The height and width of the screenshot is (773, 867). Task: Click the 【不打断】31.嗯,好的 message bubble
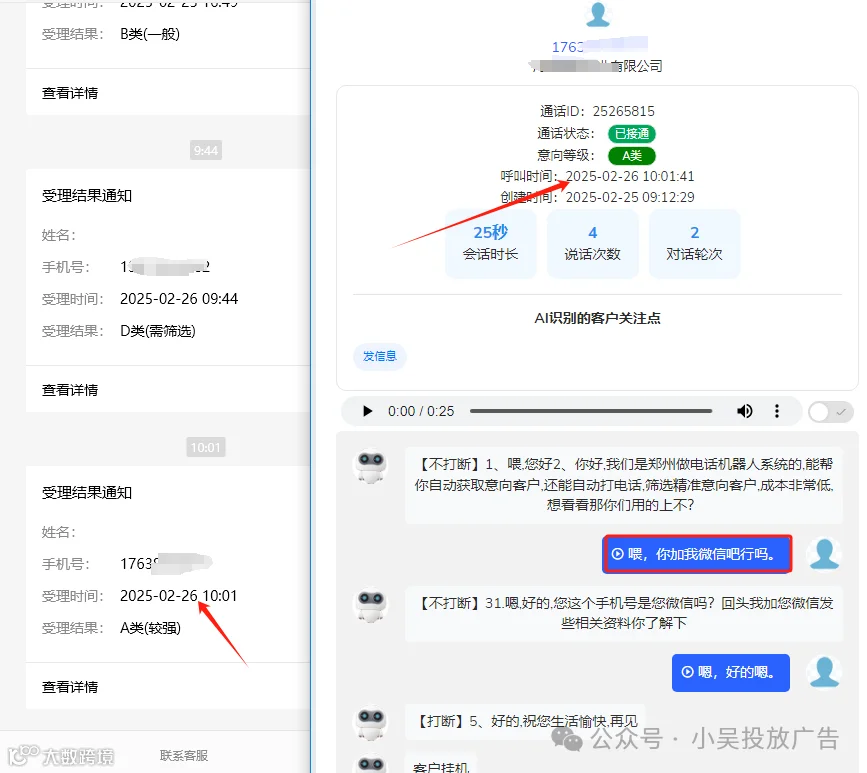[624, 613]
